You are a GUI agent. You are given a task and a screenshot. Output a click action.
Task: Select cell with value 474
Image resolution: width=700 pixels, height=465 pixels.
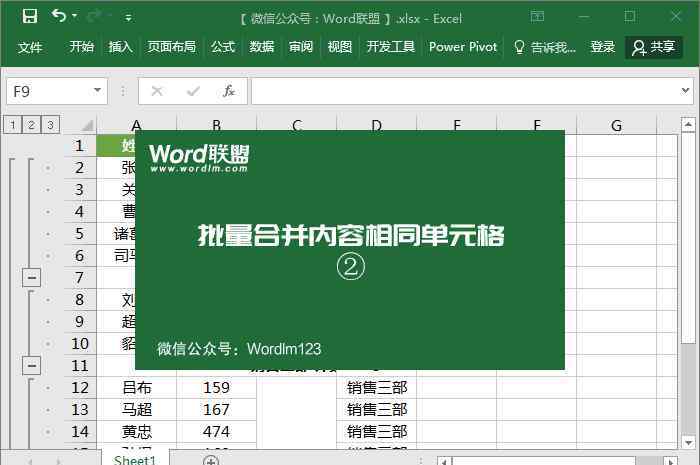217,432
